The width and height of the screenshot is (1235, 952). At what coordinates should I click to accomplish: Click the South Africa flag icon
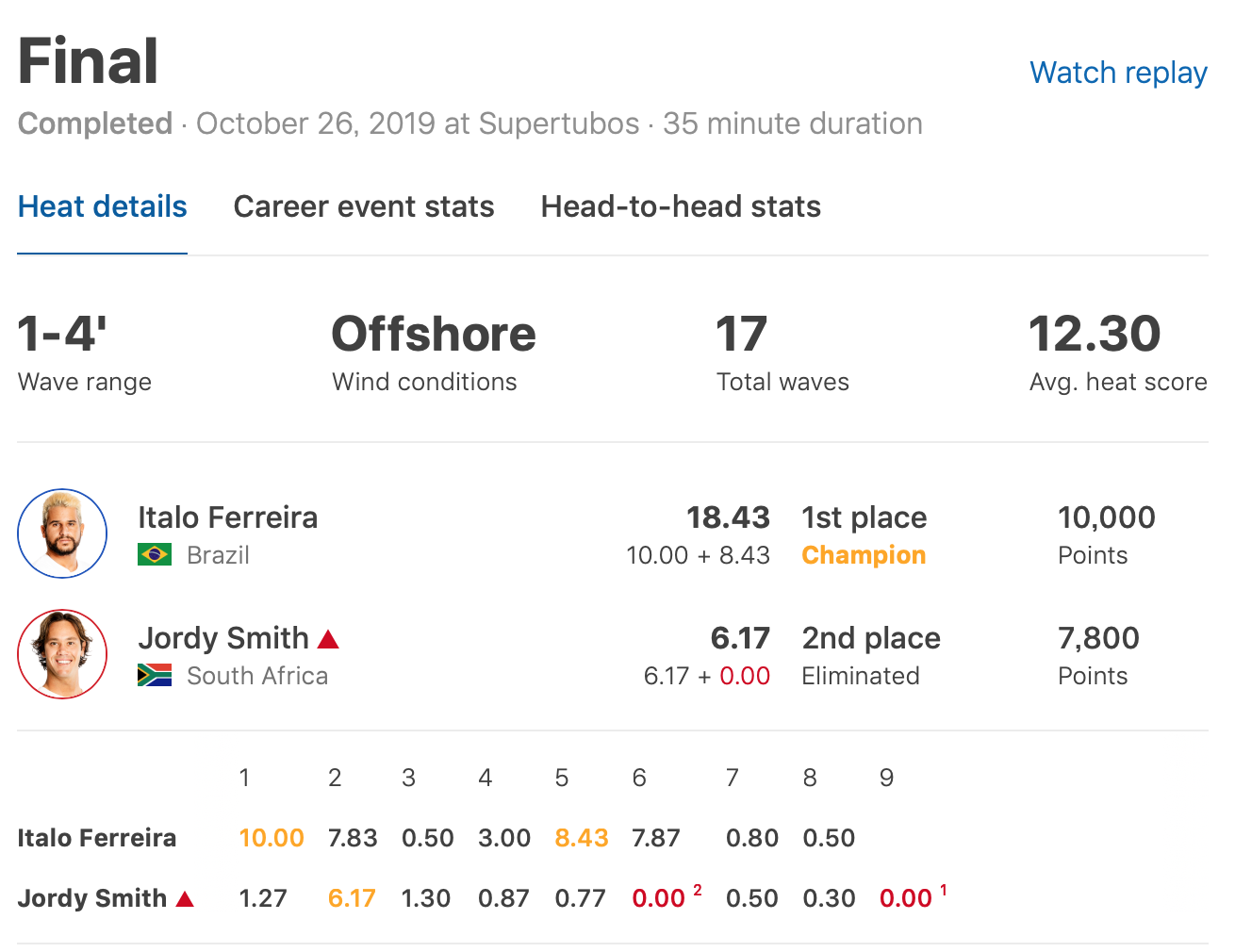[155, 675]
